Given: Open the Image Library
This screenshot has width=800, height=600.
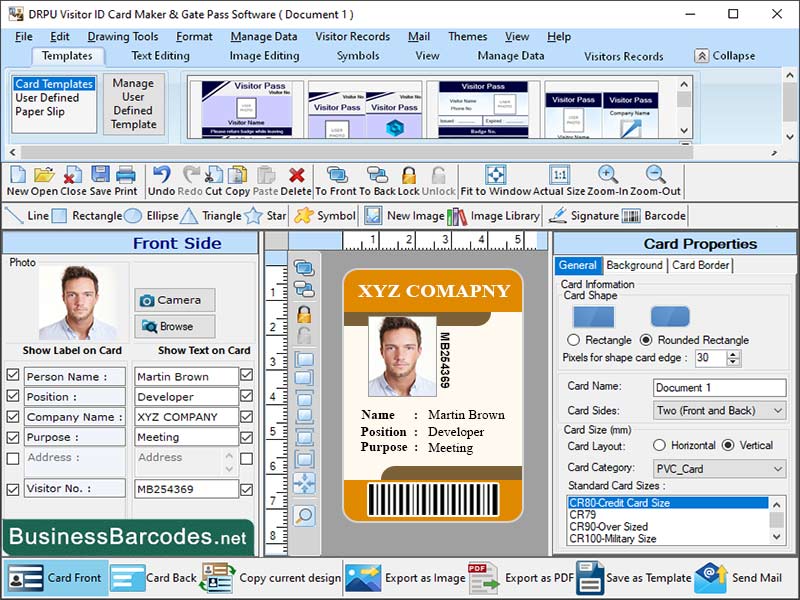Looking at the screenshot, I should click(490, 216).
